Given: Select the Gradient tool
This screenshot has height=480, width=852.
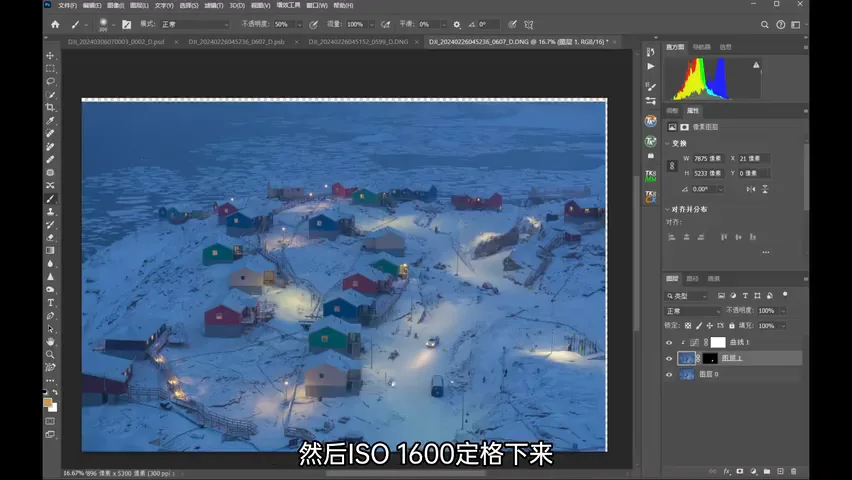Looking at the screenshot, I should point(50,251).
